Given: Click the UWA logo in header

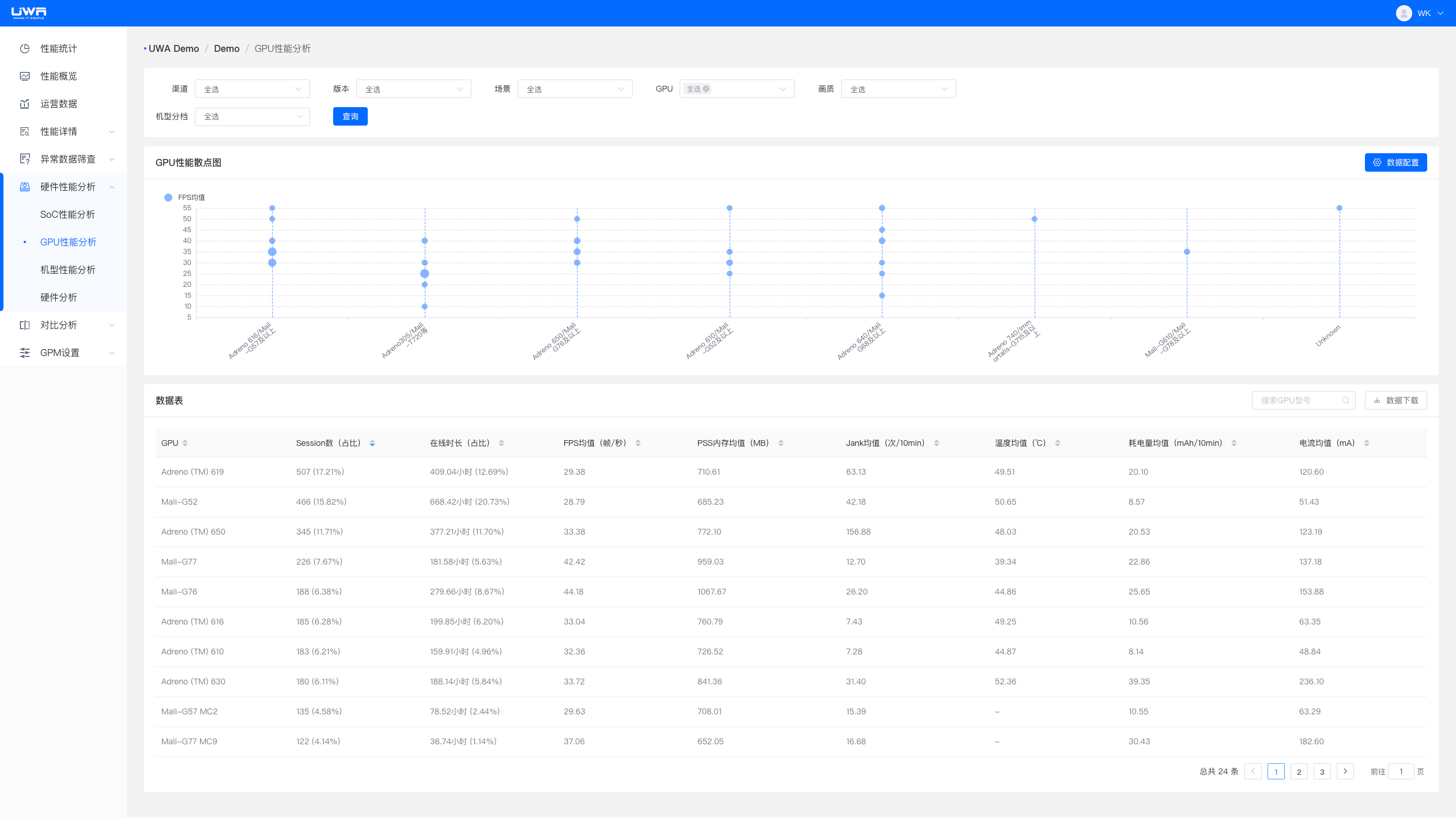Looking at the screenshot, I should (x=29, y=13).
